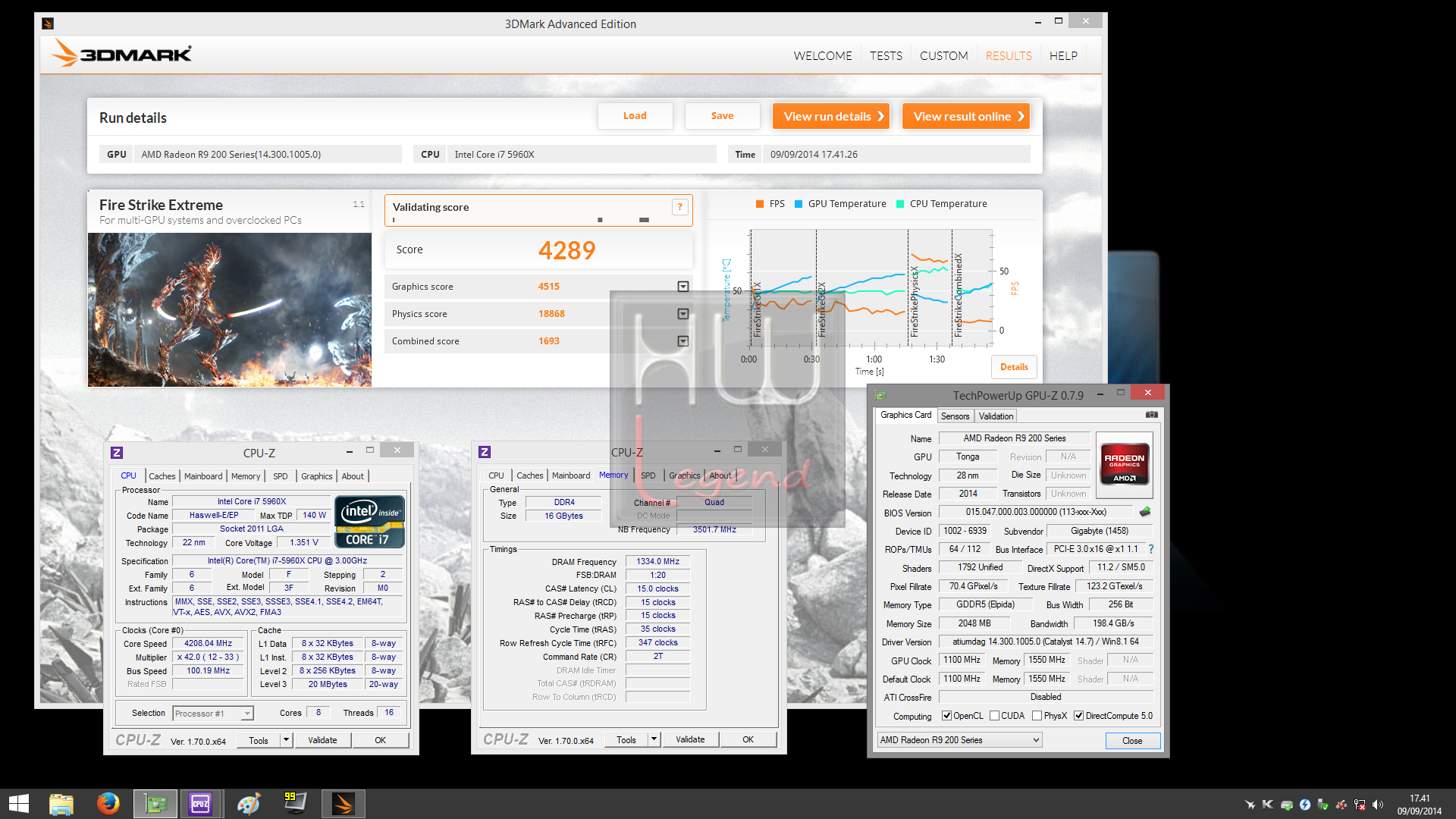Expand the Combined score details
The image size is (1456, 819).
(682, 341)
